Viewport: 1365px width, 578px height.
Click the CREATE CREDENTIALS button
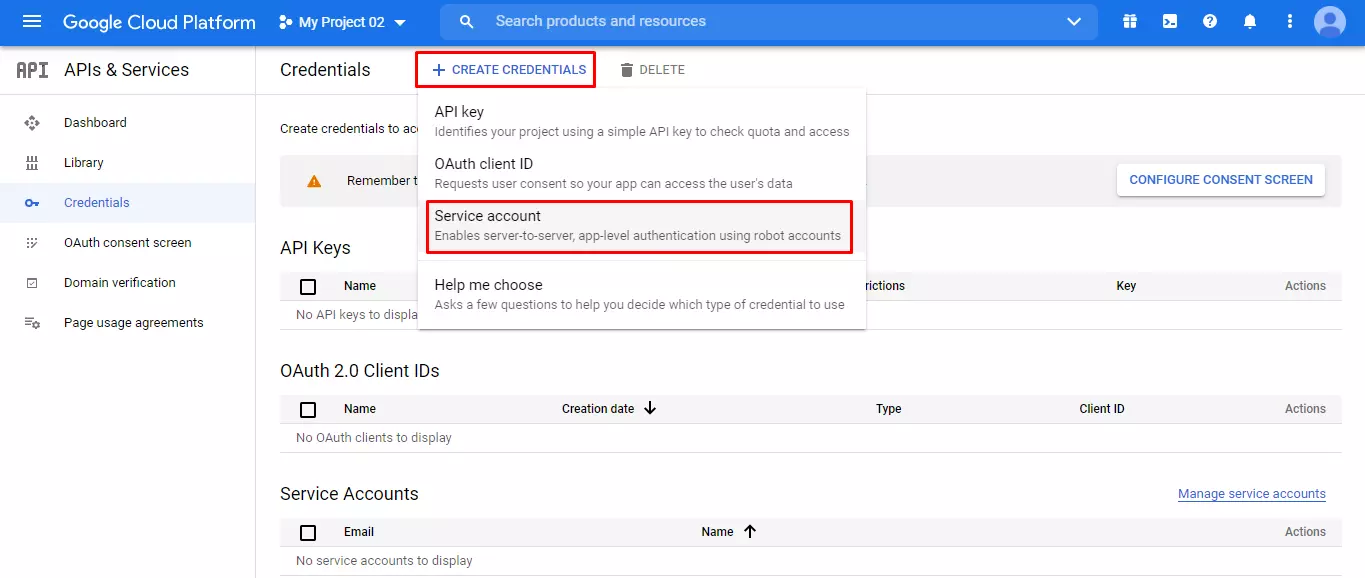[x=506, y=70]
